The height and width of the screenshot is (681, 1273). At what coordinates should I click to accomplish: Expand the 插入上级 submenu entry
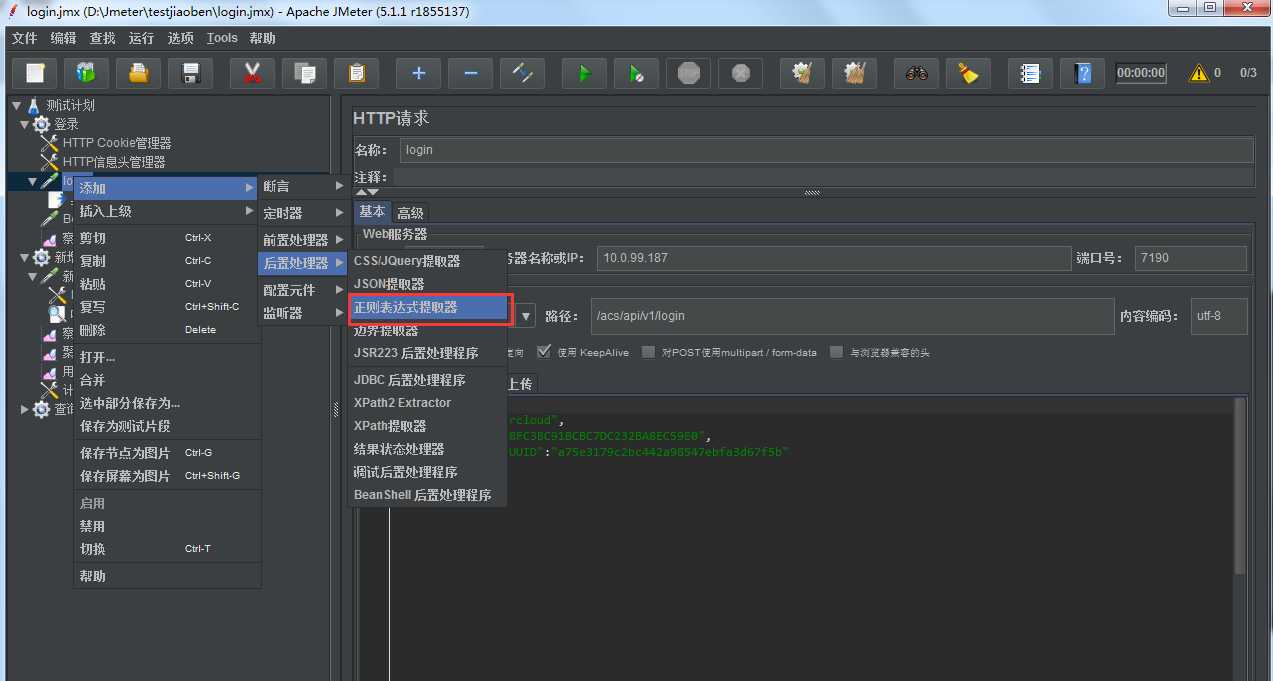tap(166, 211)
